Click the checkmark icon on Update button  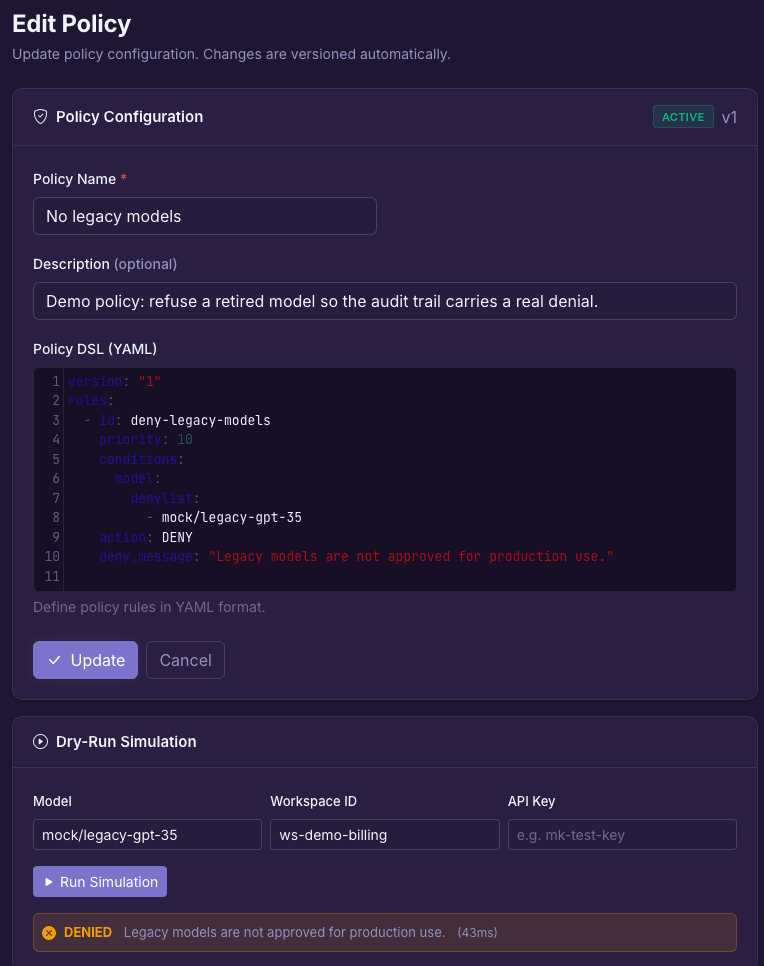point(54,660)
